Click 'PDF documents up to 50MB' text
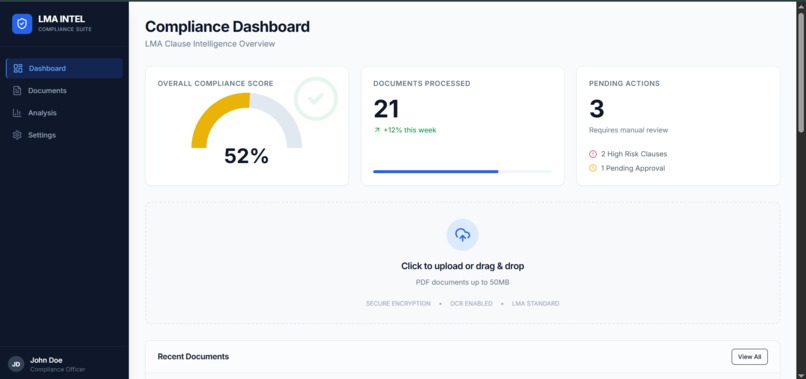The height and width of the screenshot is (379, 806). [463, 282]
